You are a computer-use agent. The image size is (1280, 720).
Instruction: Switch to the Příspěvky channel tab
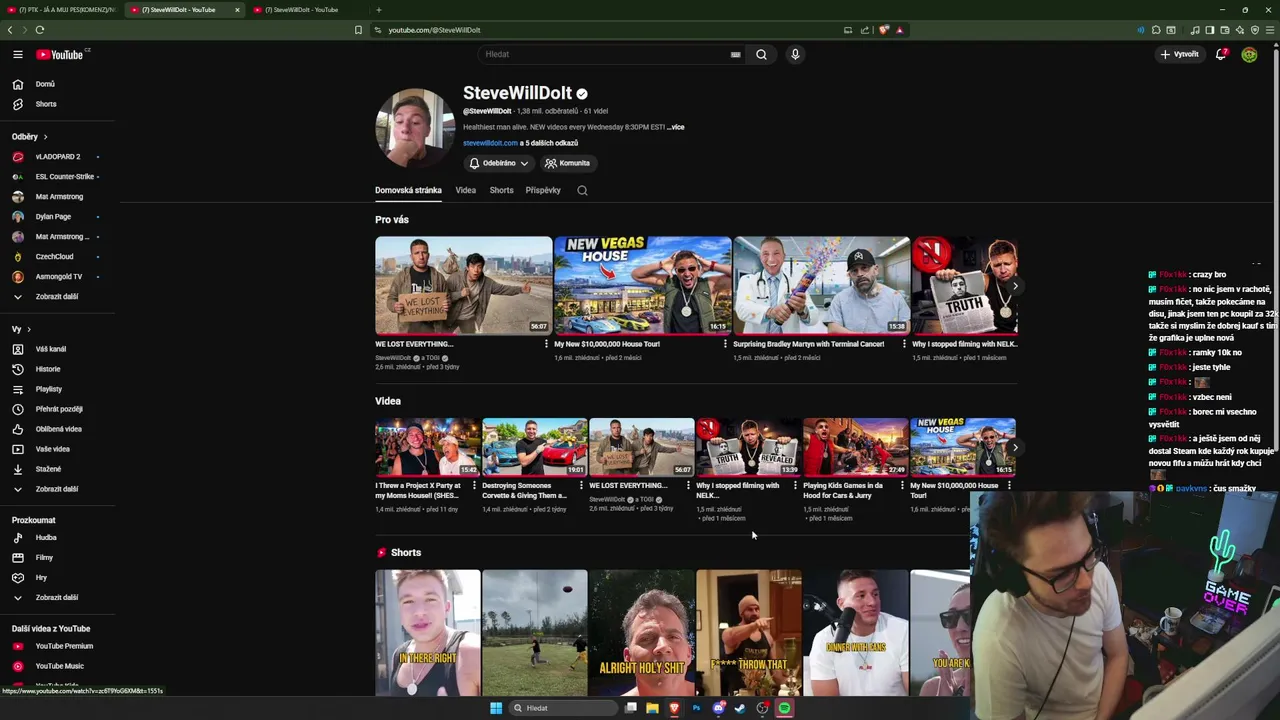tap(543, 190)
